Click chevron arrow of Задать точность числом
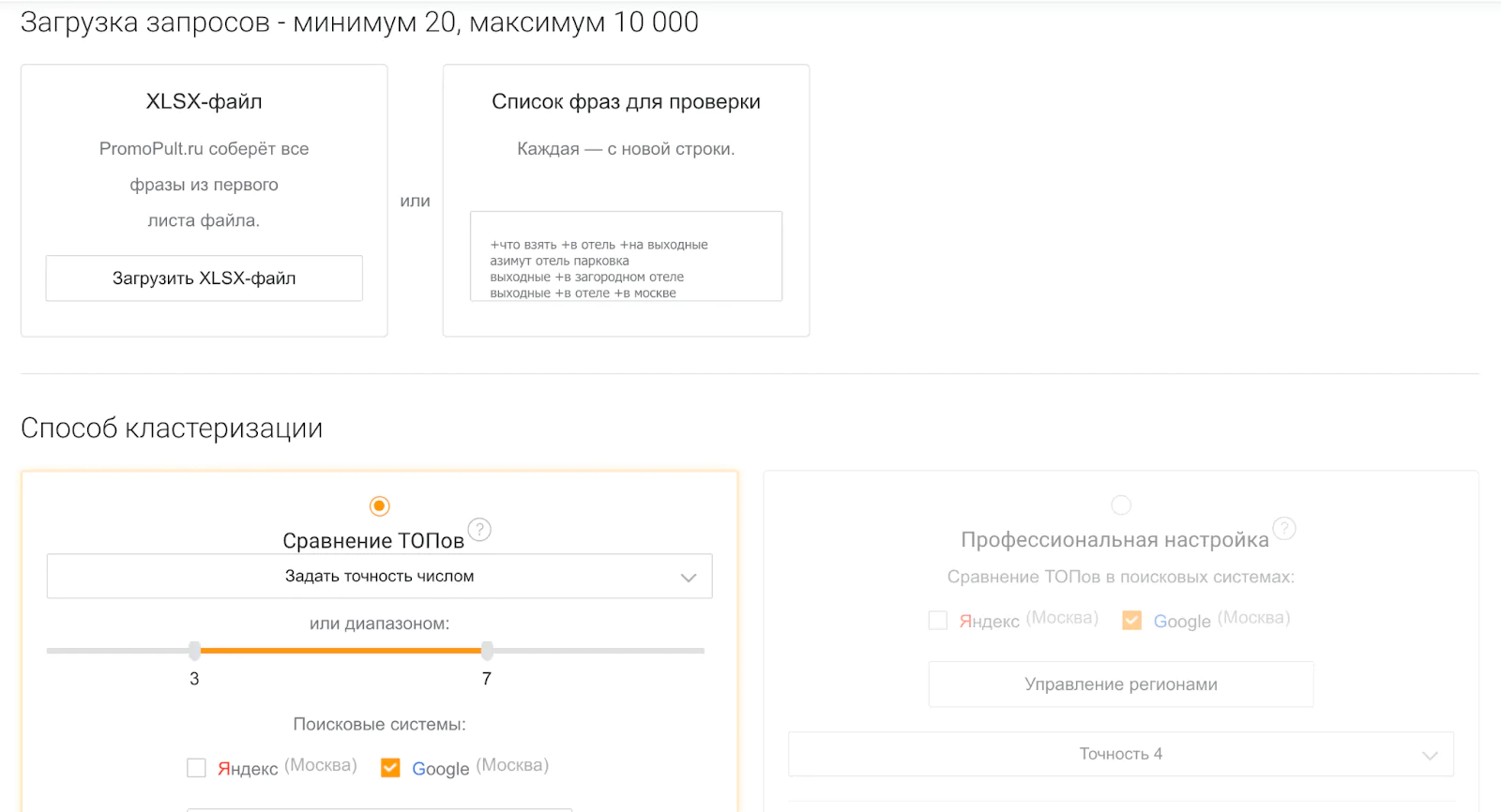Screen dimensions: 1501x812 689,578
